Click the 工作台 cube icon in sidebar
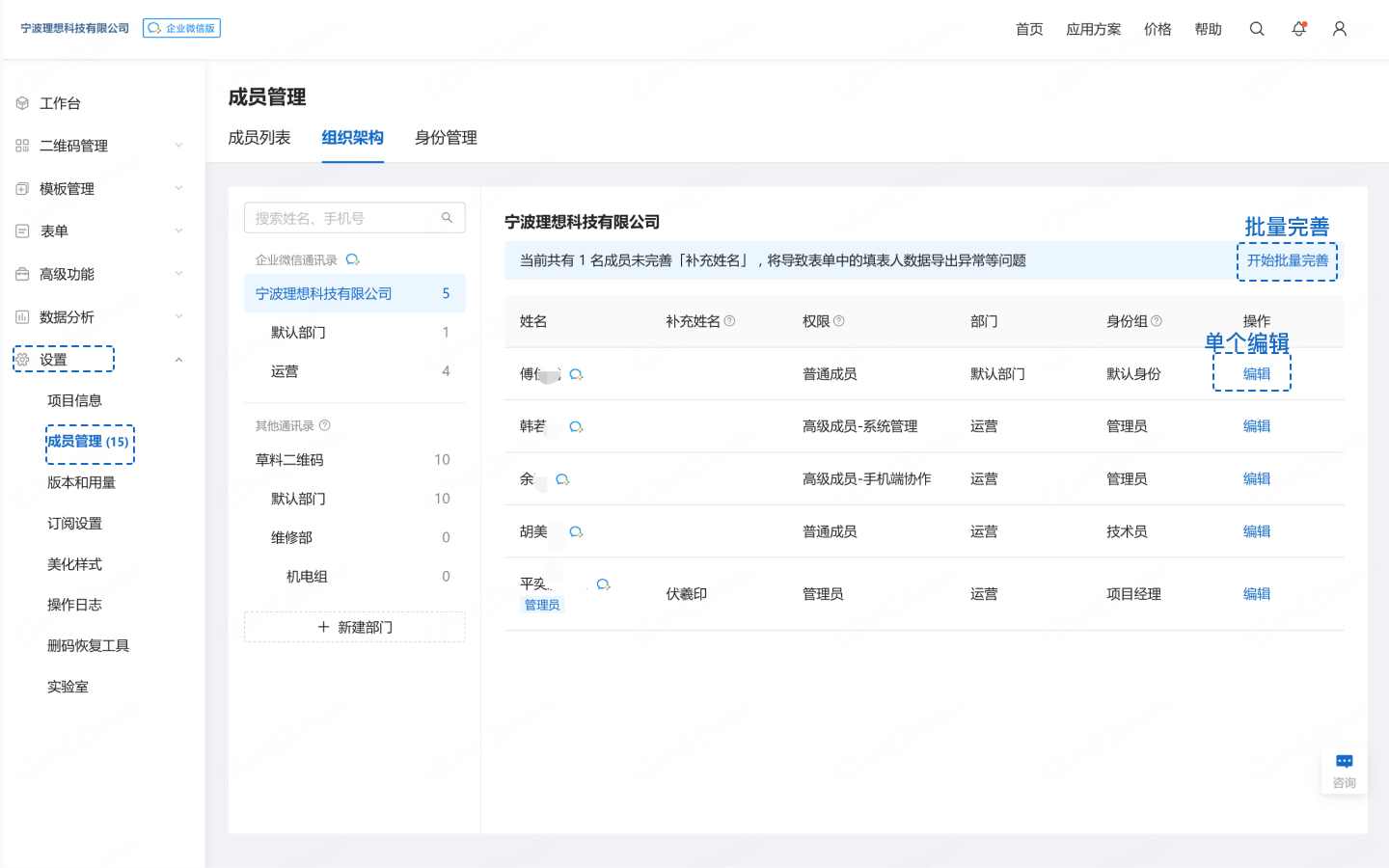 coord(22,103)
